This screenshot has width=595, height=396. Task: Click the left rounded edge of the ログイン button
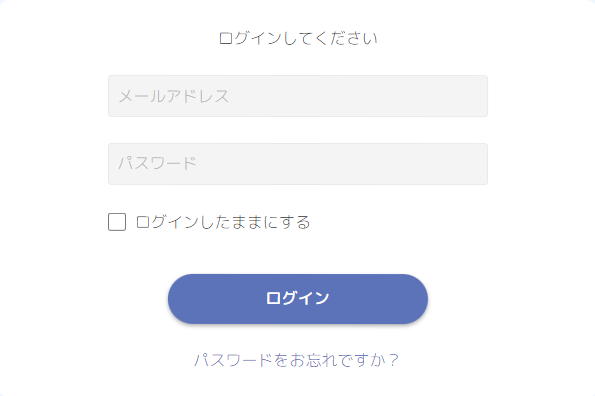[x=178, y=299]
